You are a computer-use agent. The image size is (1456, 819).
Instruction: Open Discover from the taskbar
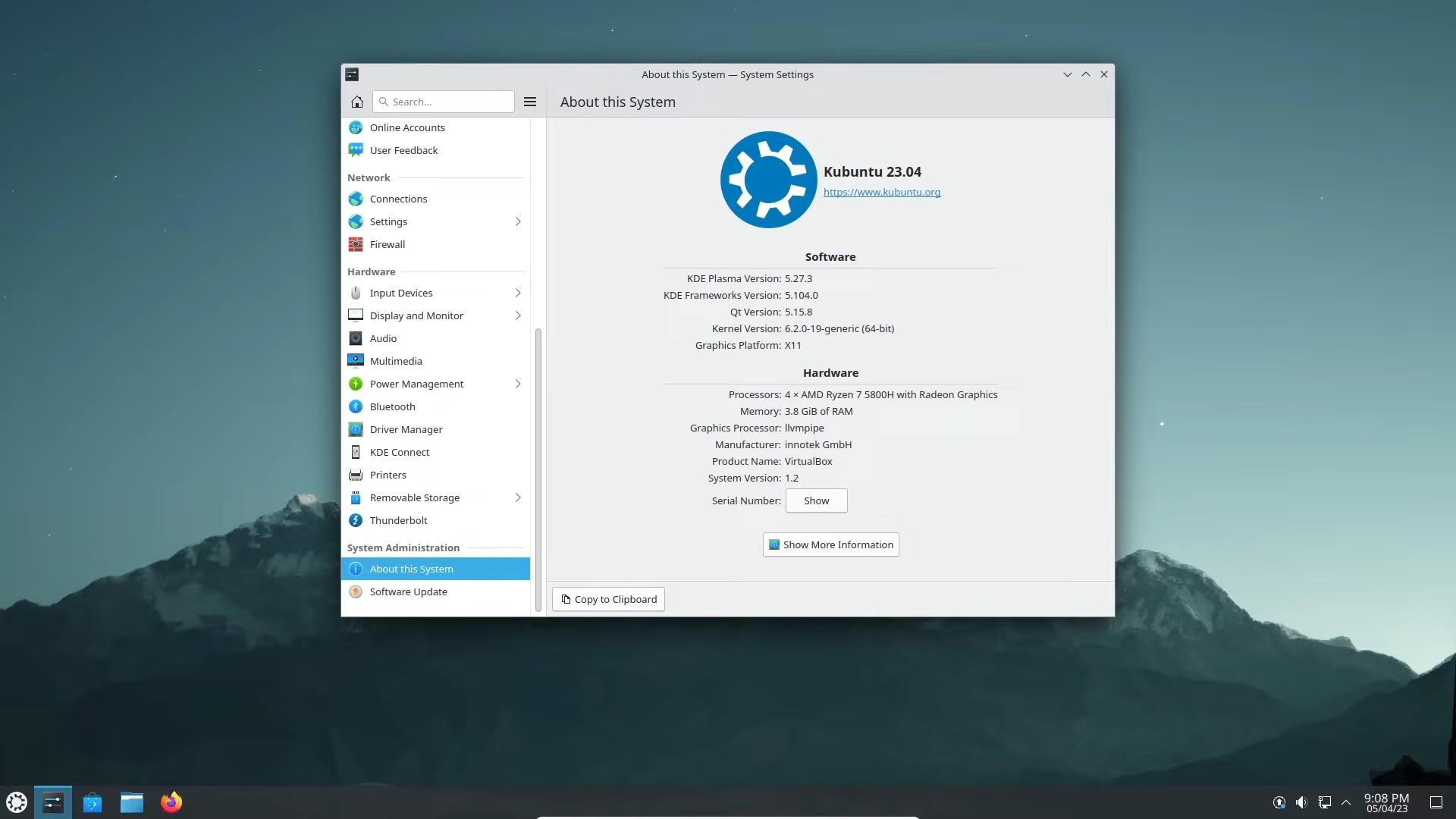point(93,802)
